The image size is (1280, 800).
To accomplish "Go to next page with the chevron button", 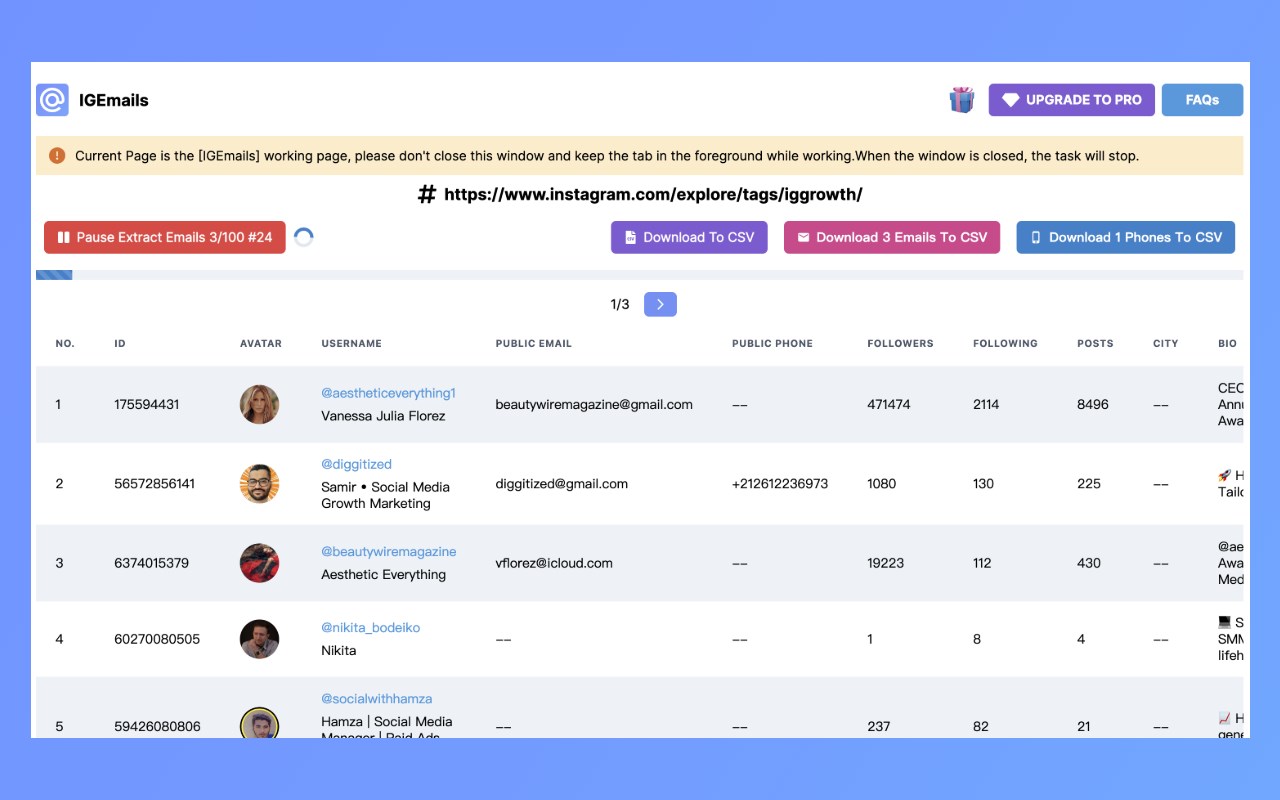I will tap(660, 304).
